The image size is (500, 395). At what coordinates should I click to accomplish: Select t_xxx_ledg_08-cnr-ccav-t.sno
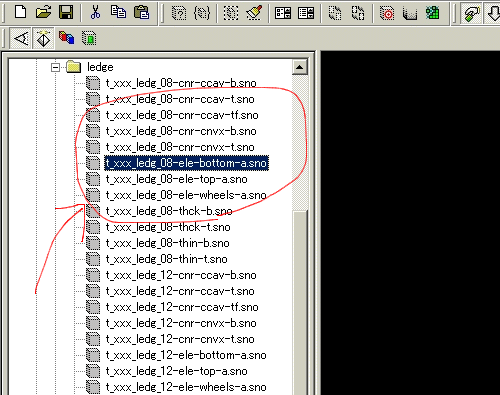(180, 99)
